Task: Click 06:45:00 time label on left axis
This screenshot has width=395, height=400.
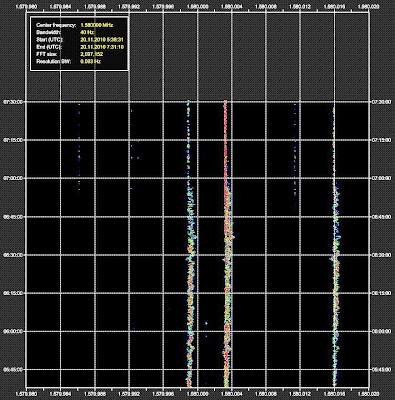Action: [13, 217]
